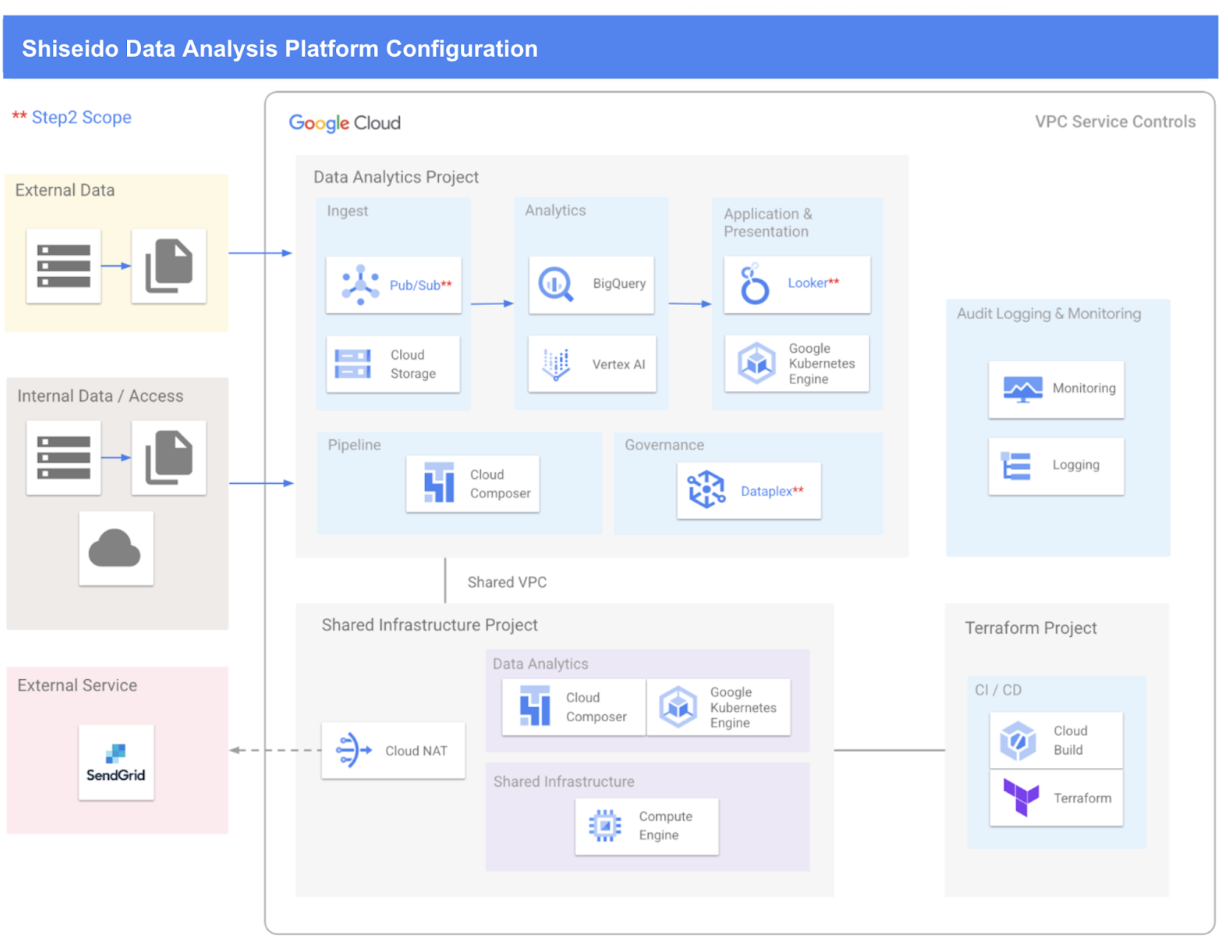Viewport: 1228px width, 950px height.
Task: Click the SendGrid logo
Action: [x=116, y=763]
